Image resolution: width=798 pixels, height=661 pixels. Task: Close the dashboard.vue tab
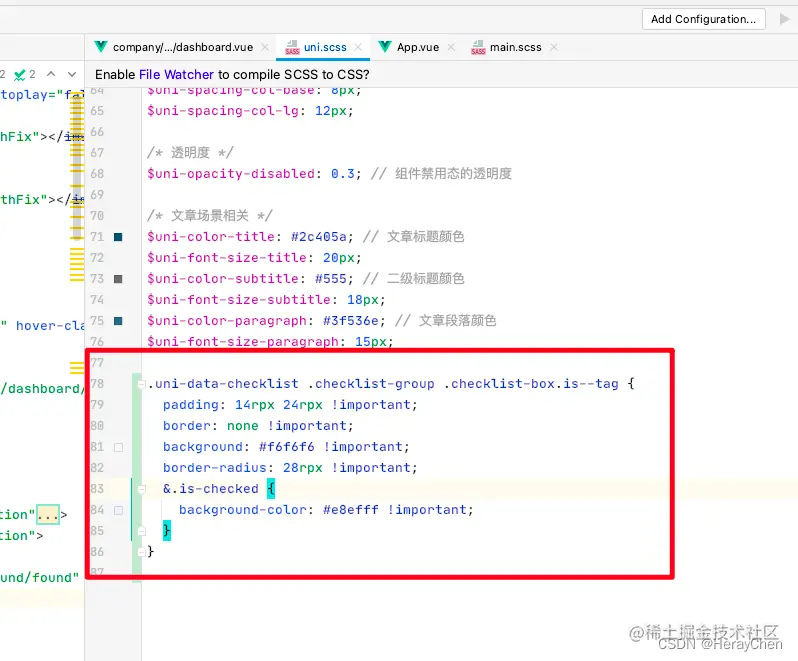pyautogui.click(x=265, y=47)
